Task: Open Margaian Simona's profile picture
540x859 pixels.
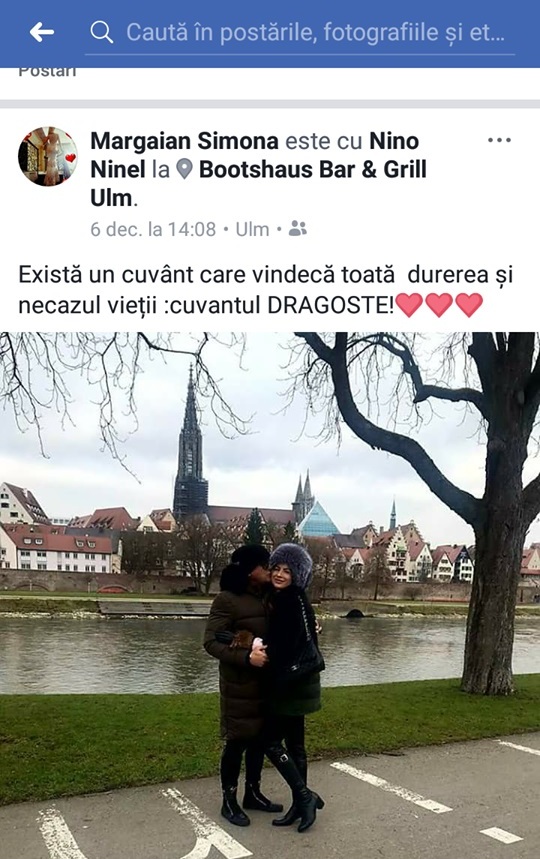Action: [x=48, y=156]
